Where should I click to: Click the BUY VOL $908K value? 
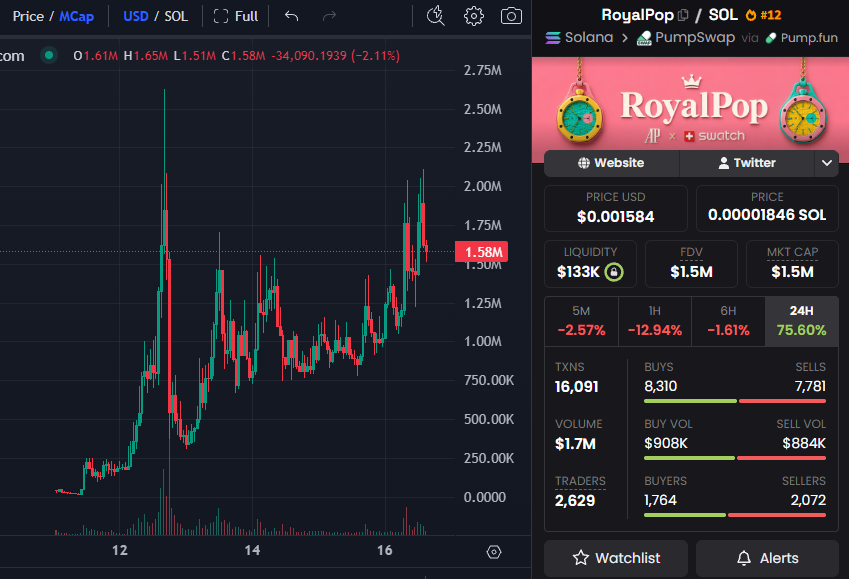[x=665, y=444]
